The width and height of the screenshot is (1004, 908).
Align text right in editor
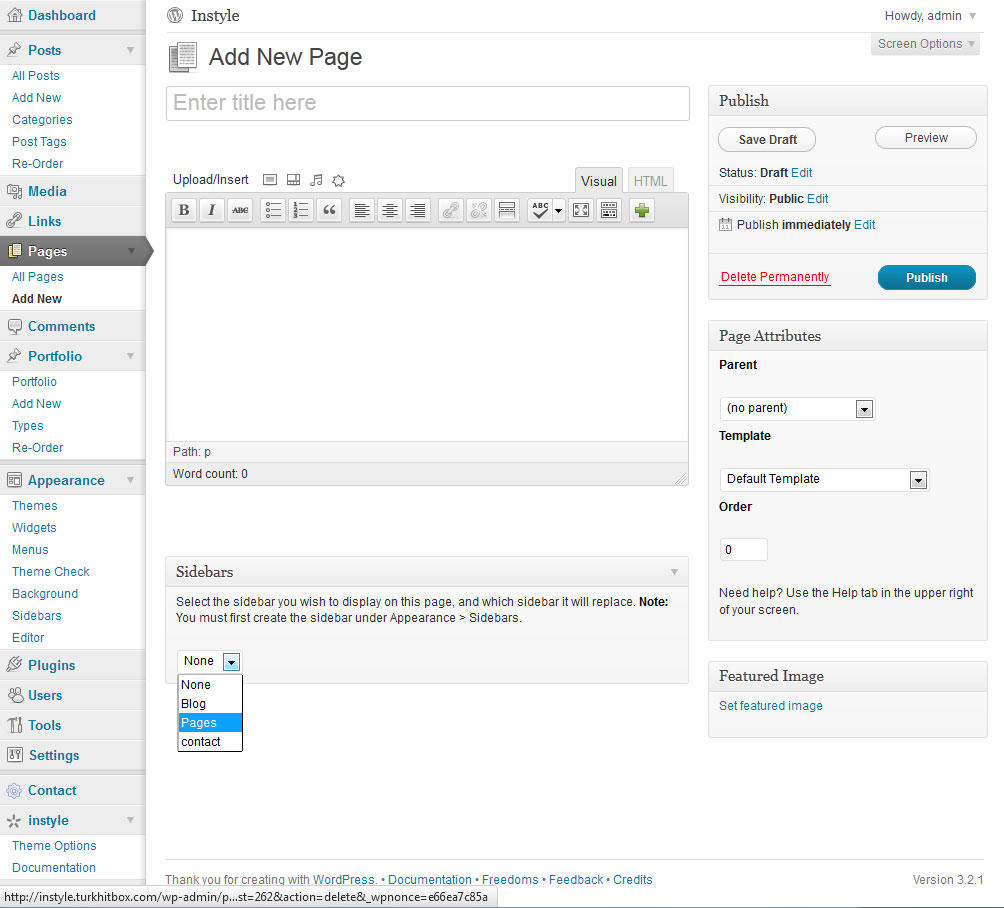[x=417, y=210]
